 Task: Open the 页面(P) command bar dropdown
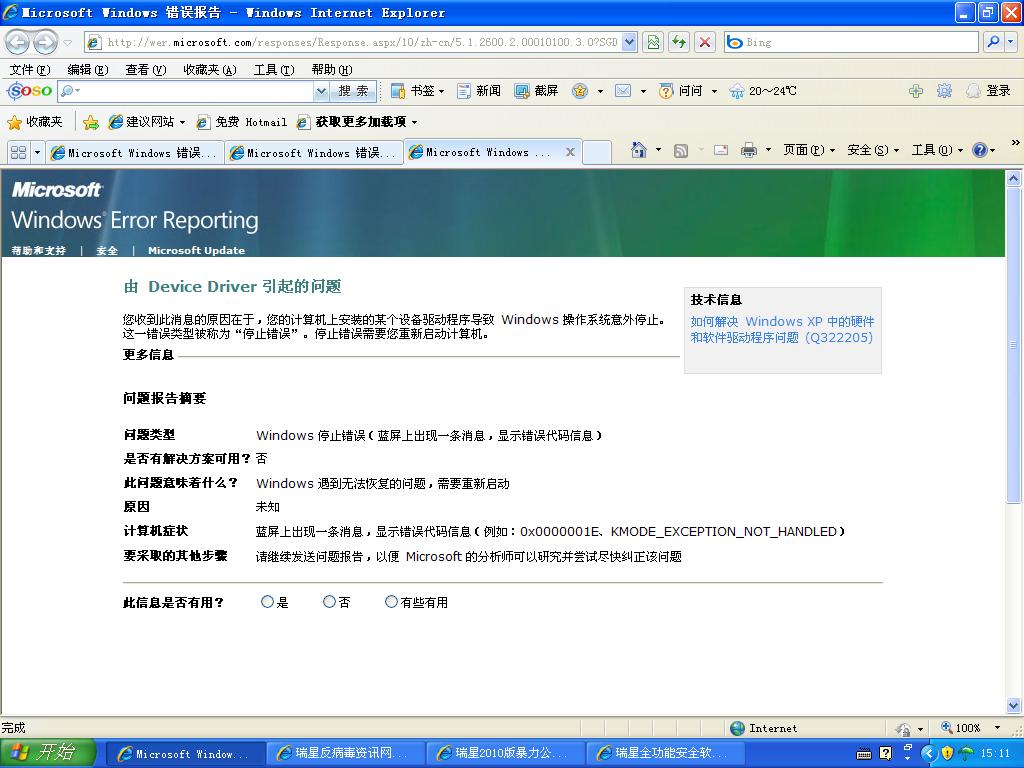click(808, 150)
